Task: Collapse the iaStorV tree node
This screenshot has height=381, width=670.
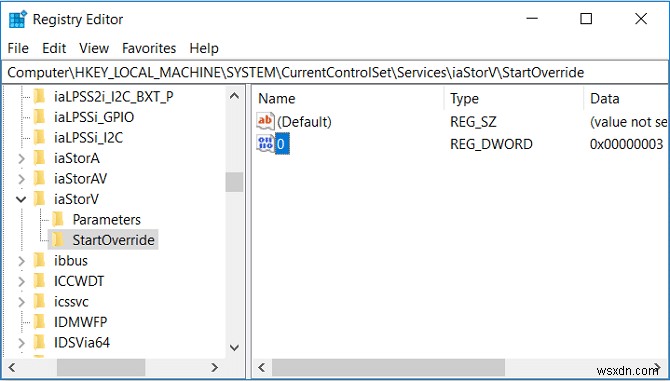Action: click(x=21, y=199)
